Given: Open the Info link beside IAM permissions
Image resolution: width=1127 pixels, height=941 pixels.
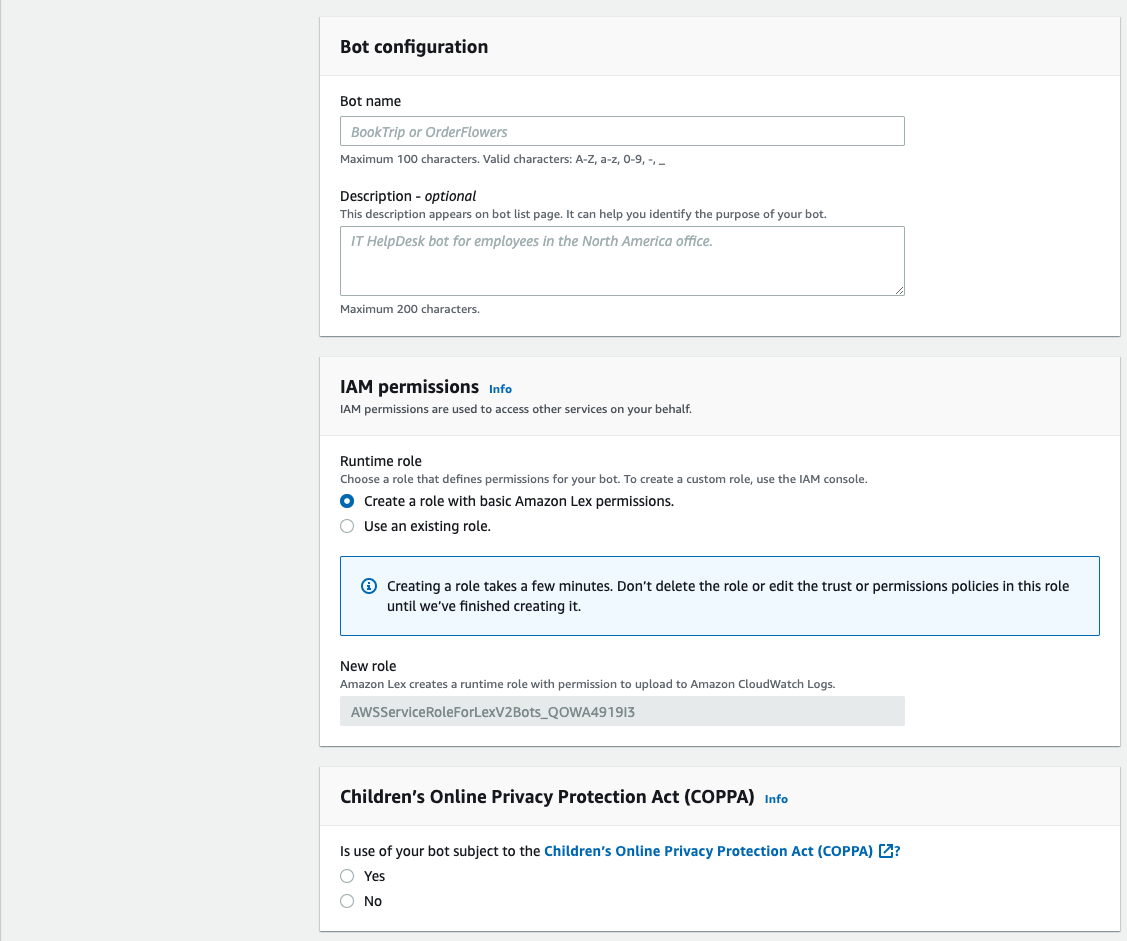Looking at the screenshot, I should click(500, 389).
